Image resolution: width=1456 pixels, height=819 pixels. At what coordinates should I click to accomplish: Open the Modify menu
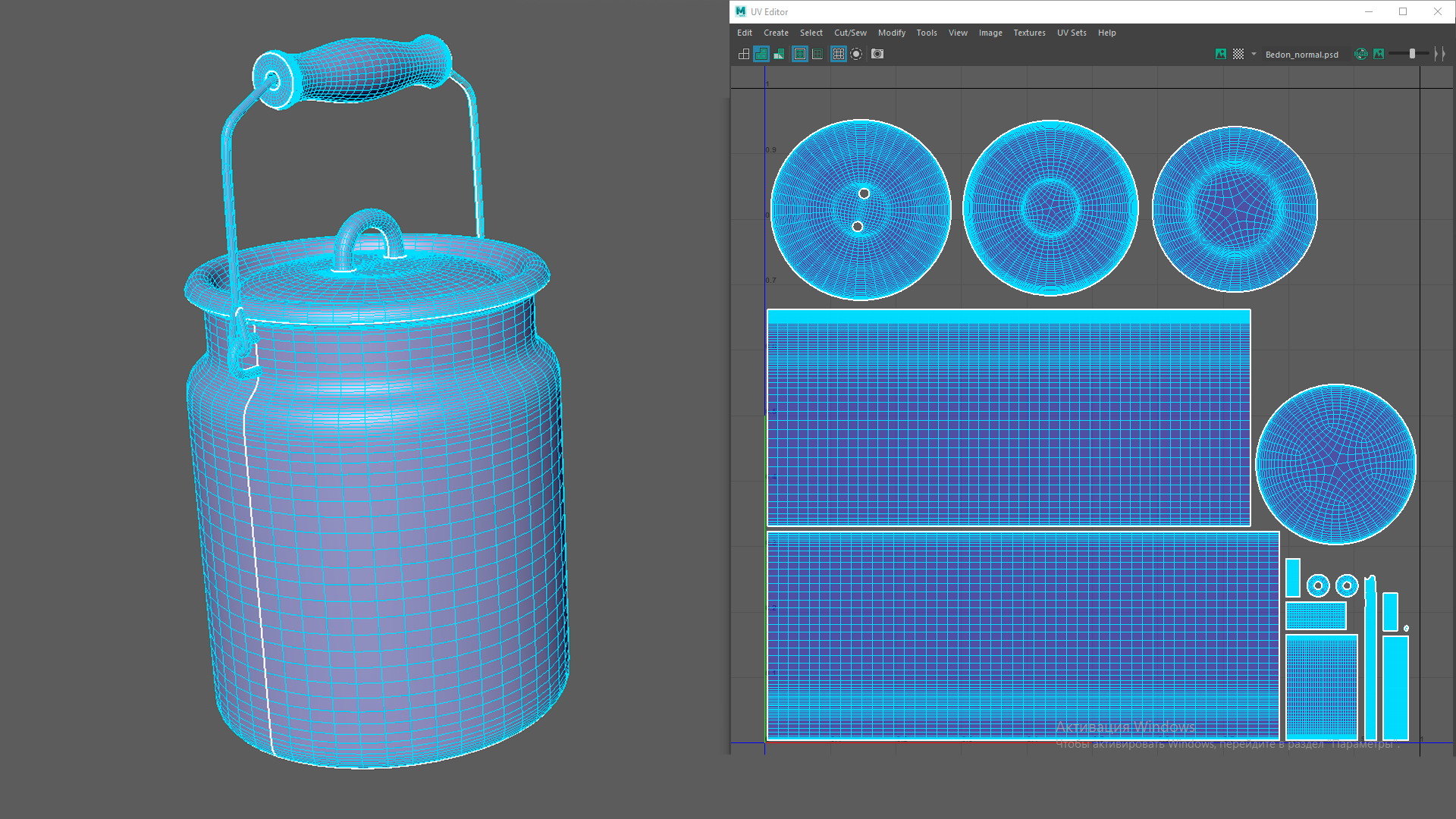click(891, 33)
